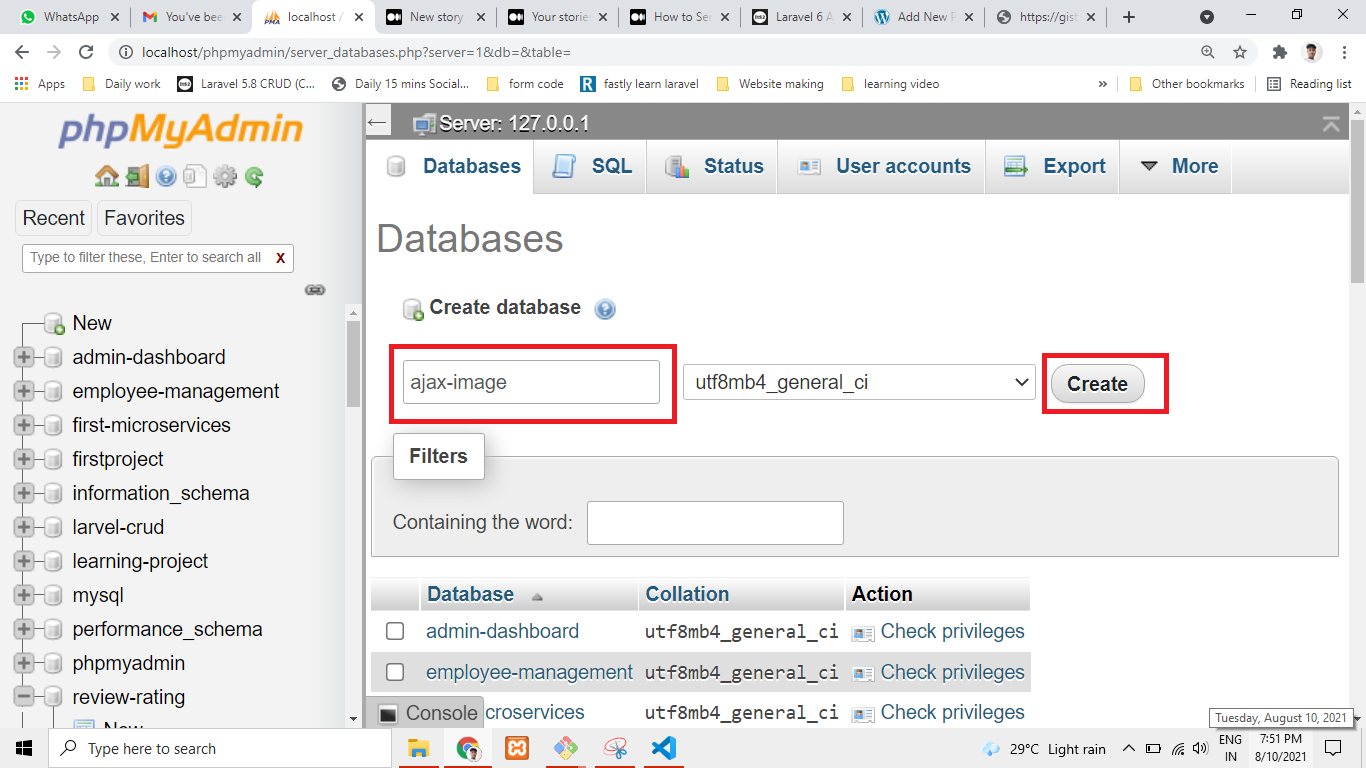
Task: Expand admin-dashboard database tree
Action: point(24,357)
